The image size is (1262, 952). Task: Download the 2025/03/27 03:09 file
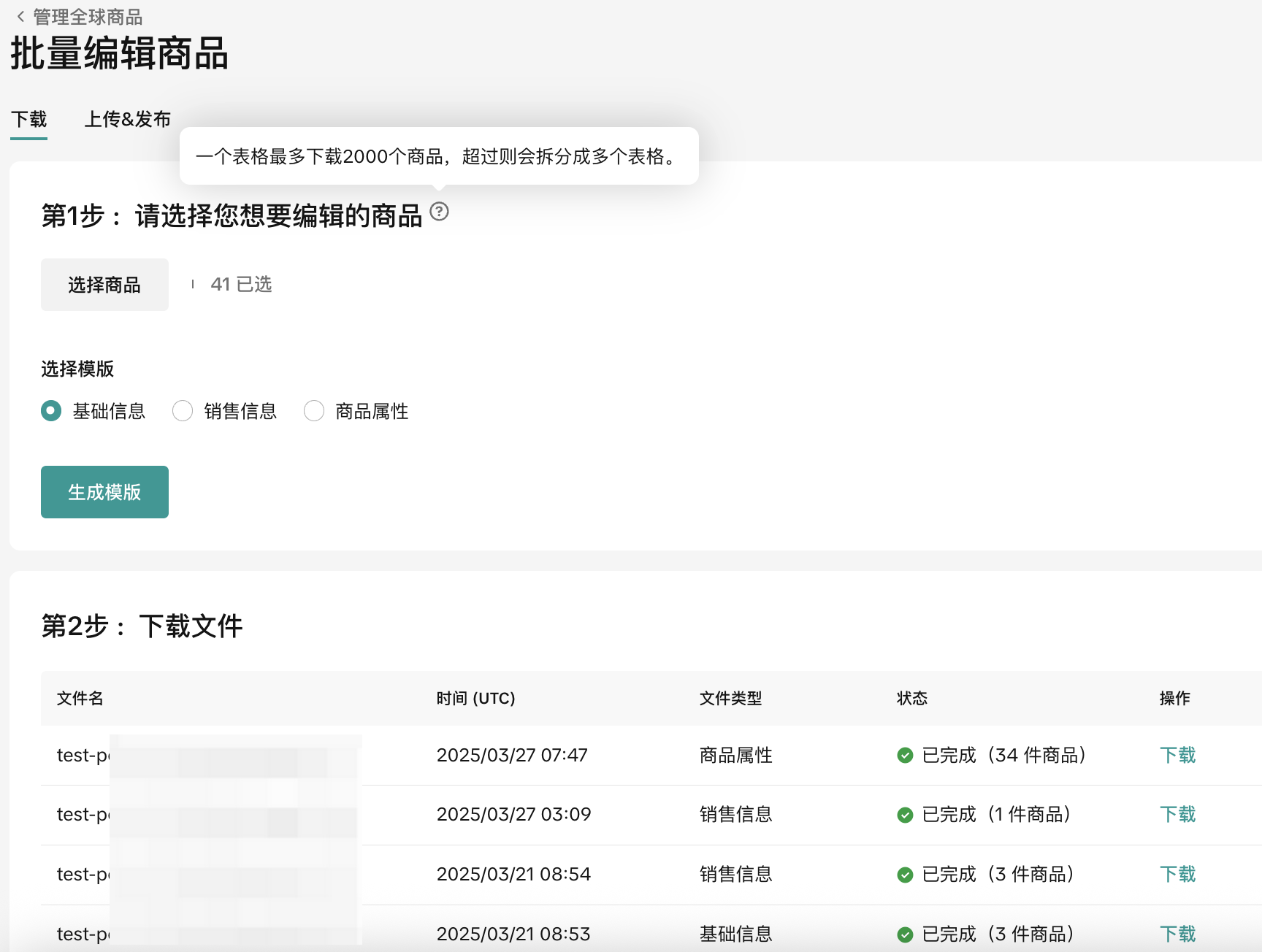tap(1178, 814)
